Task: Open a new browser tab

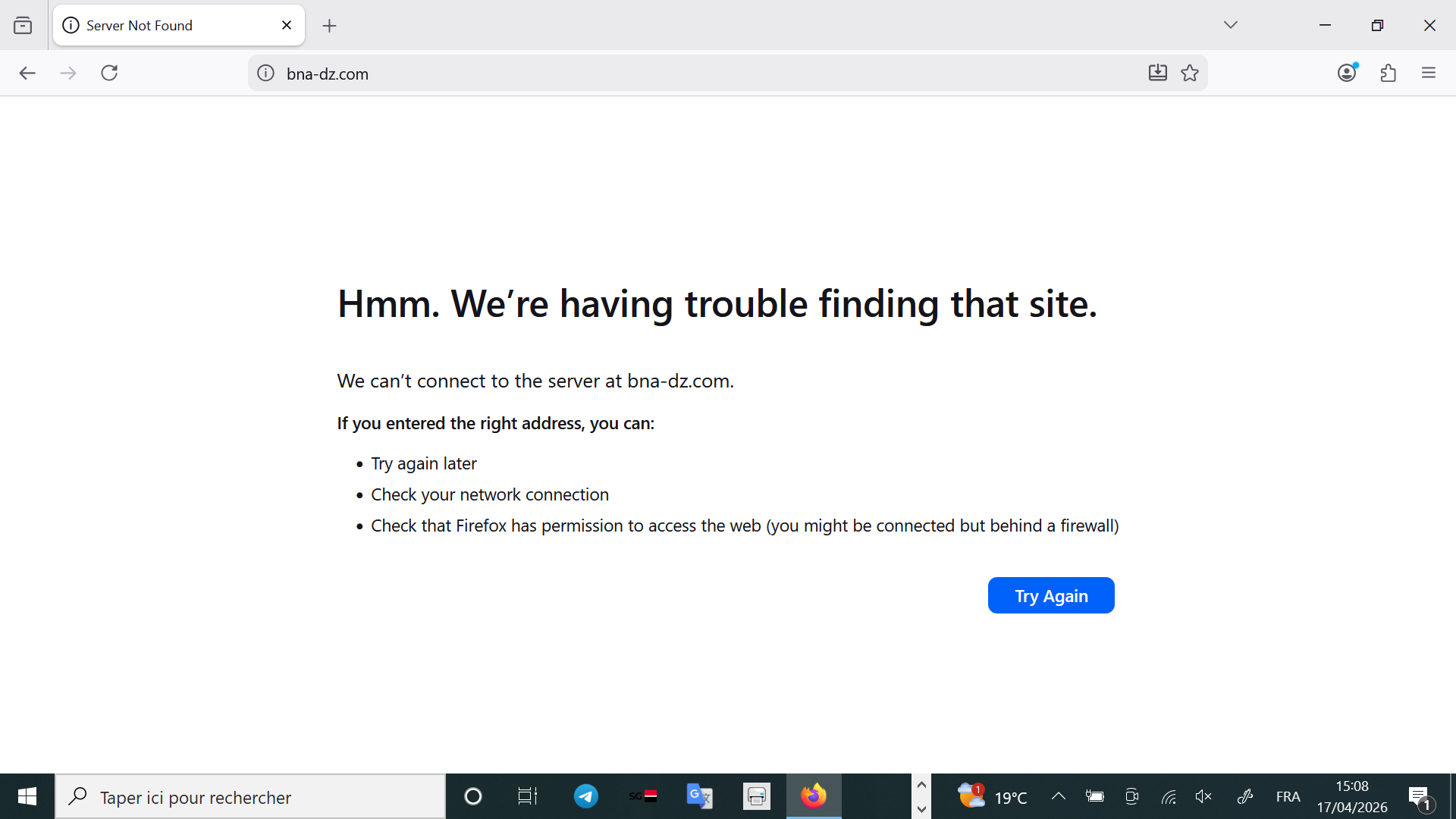Action: (x=329, y=26)
